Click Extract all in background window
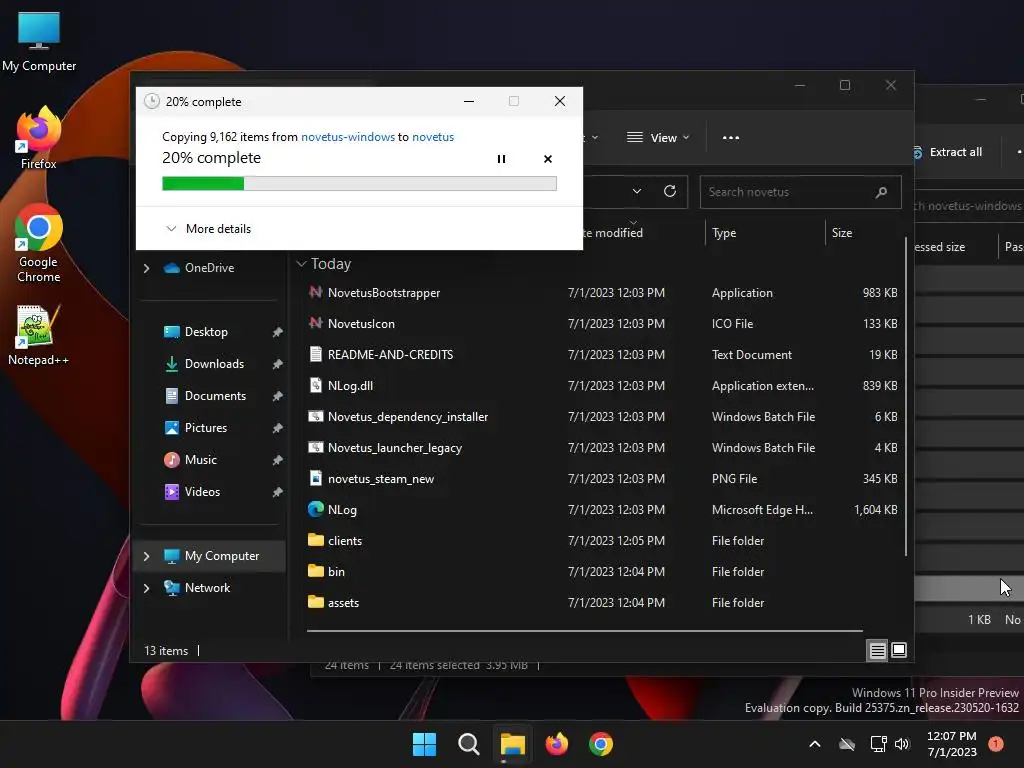 949,152
